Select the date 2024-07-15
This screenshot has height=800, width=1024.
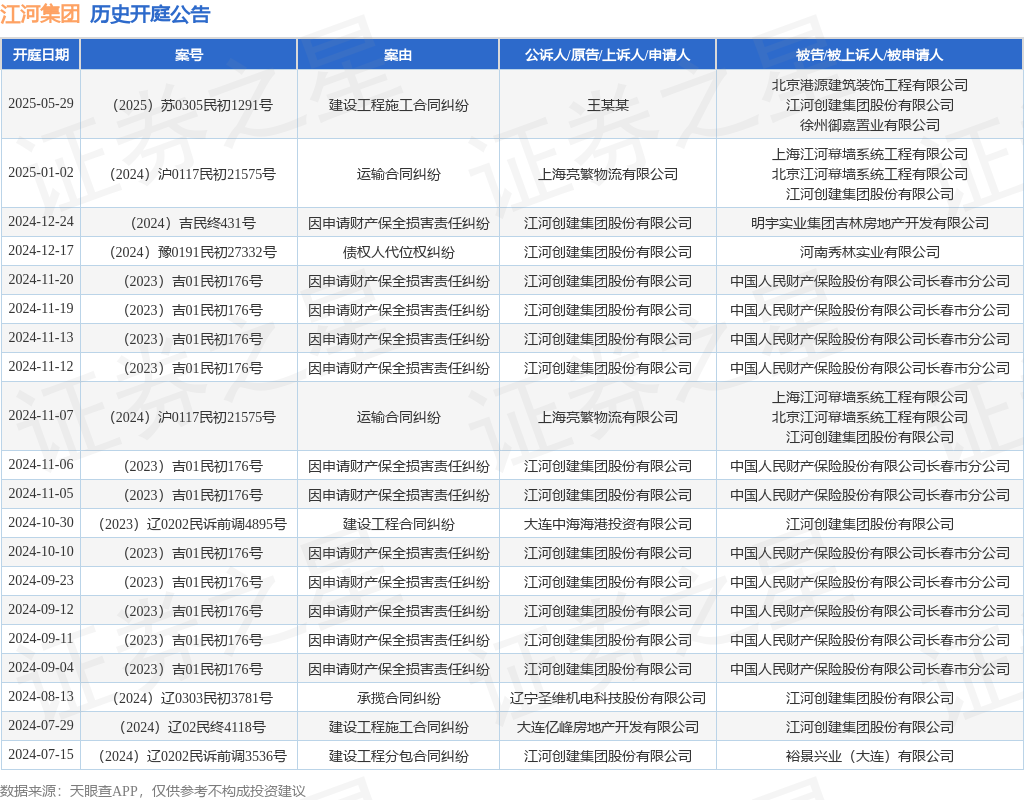pos(40,754)
